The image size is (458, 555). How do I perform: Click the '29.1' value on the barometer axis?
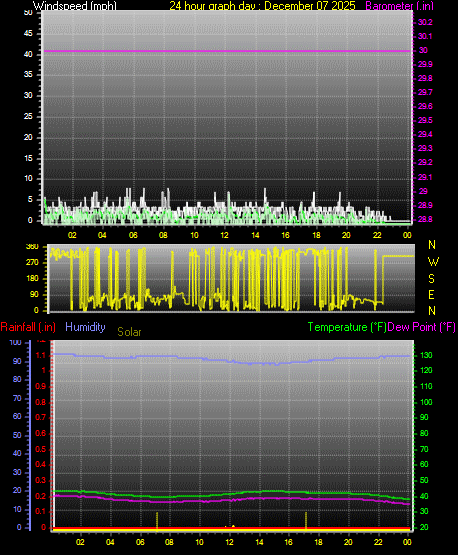(x=425, y=177)
